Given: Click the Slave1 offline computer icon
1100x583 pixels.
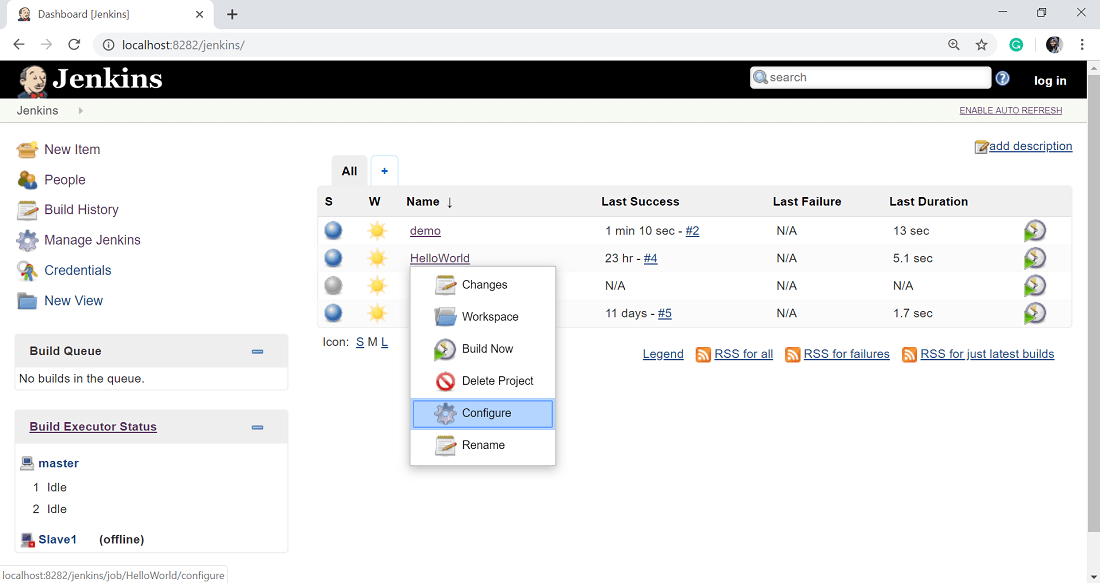Looking at the screenshot, I should coord(27,540).
